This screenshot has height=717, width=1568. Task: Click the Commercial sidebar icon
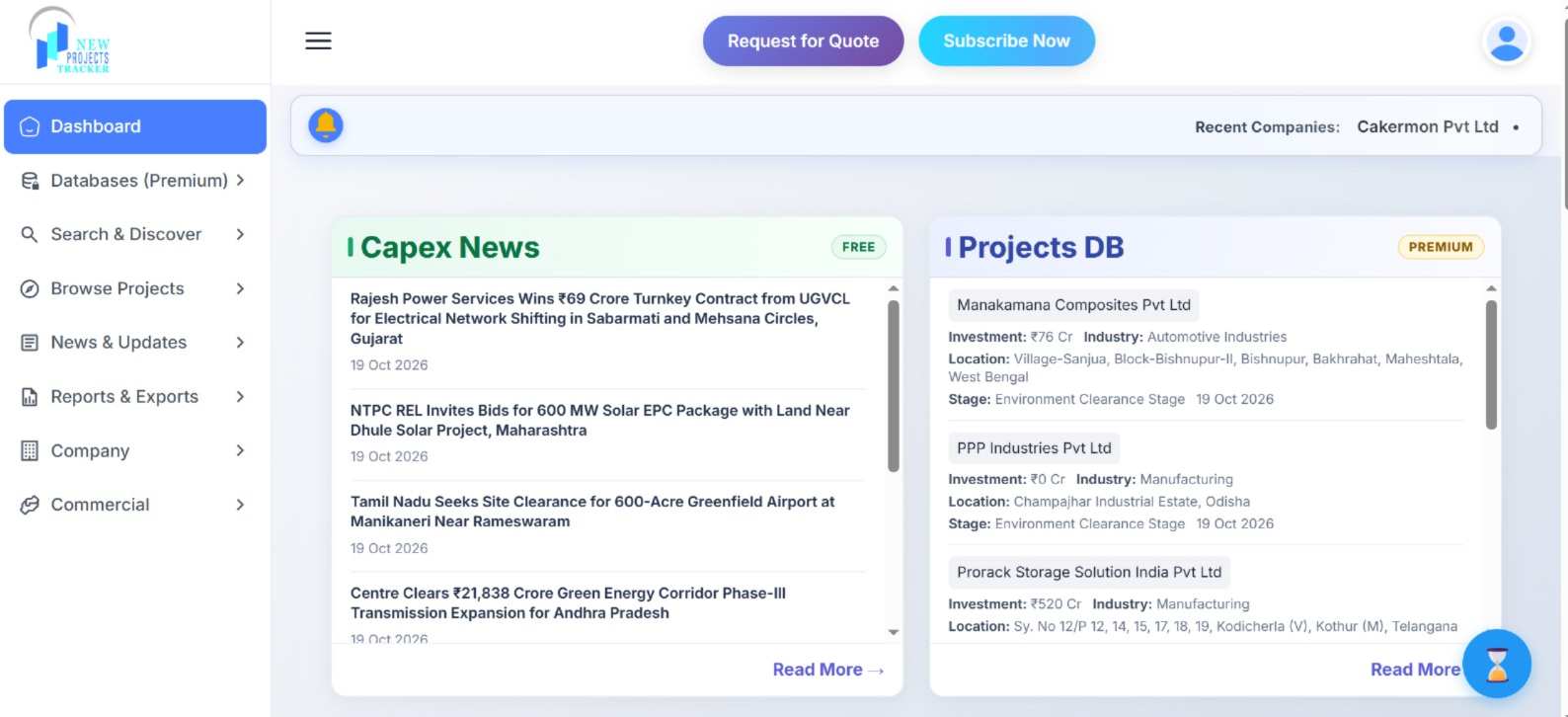[30, 505]
